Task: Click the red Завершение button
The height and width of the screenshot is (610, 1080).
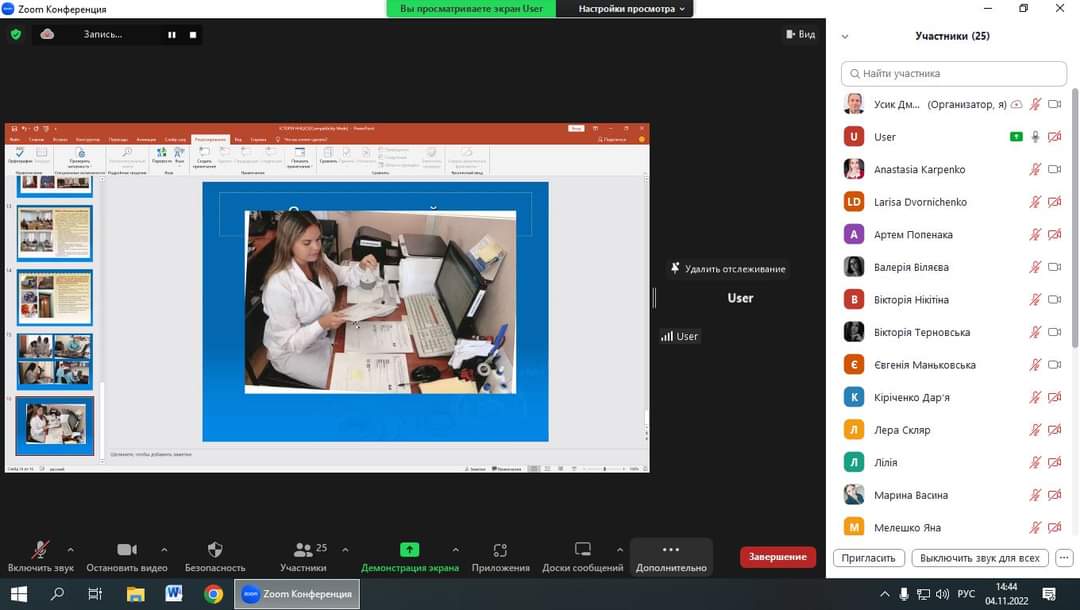Action: 777,557
